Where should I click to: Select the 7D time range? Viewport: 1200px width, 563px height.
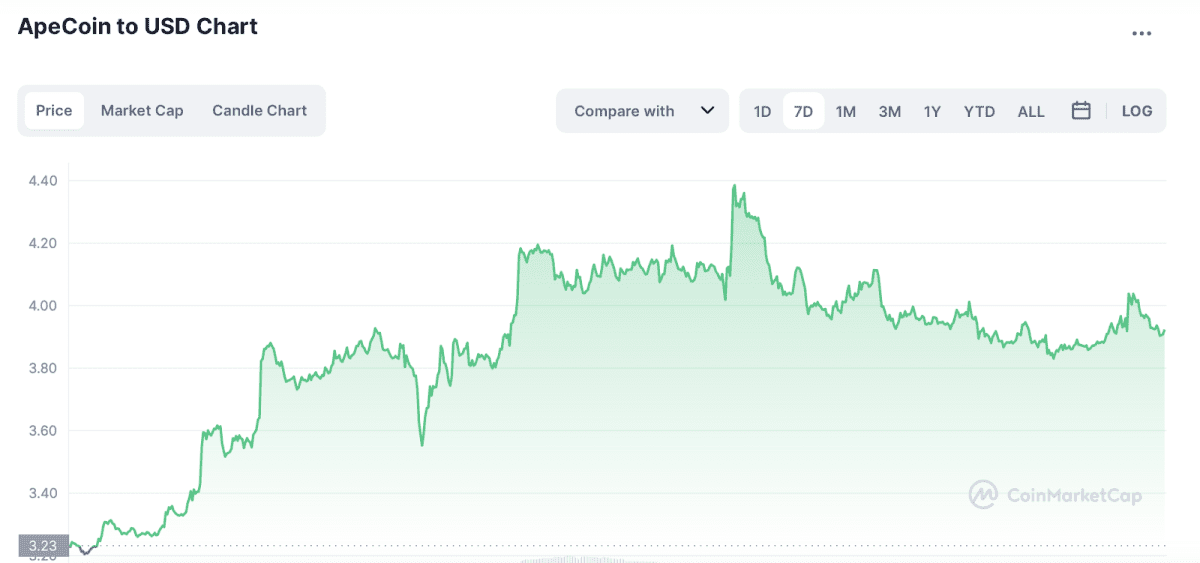(x=803, y=111)
